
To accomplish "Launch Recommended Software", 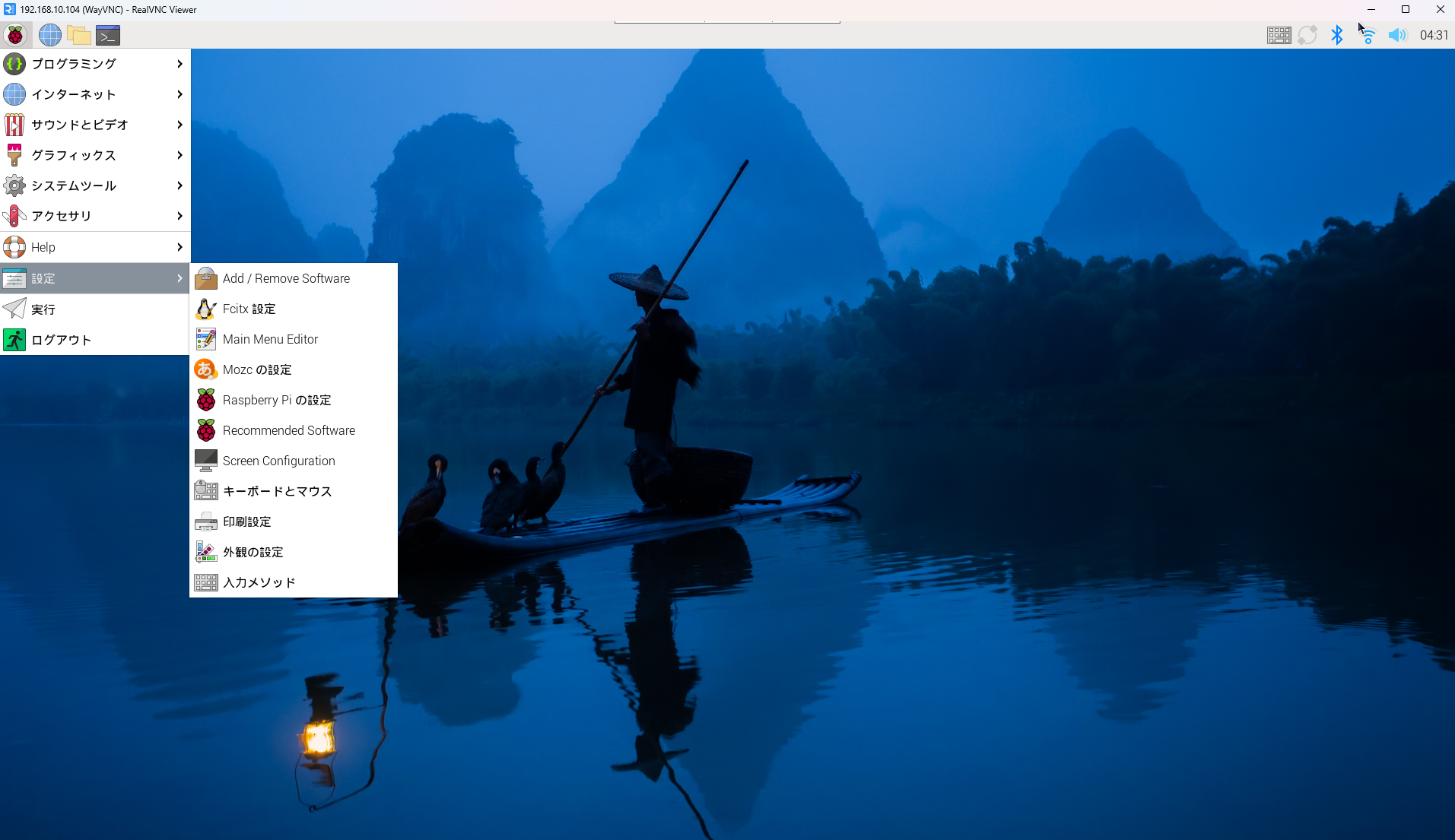I will pyautogui.click(x=294, y=430).
